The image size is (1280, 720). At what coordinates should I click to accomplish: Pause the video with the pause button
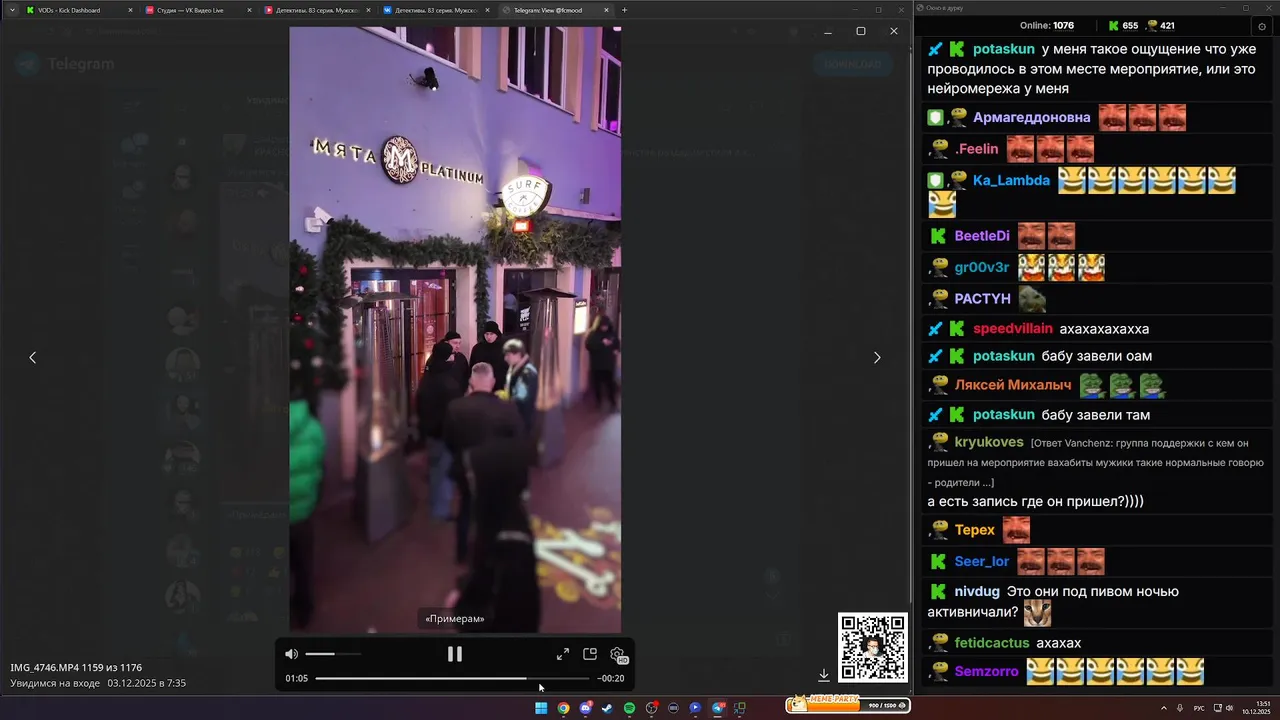pos(455,654)
